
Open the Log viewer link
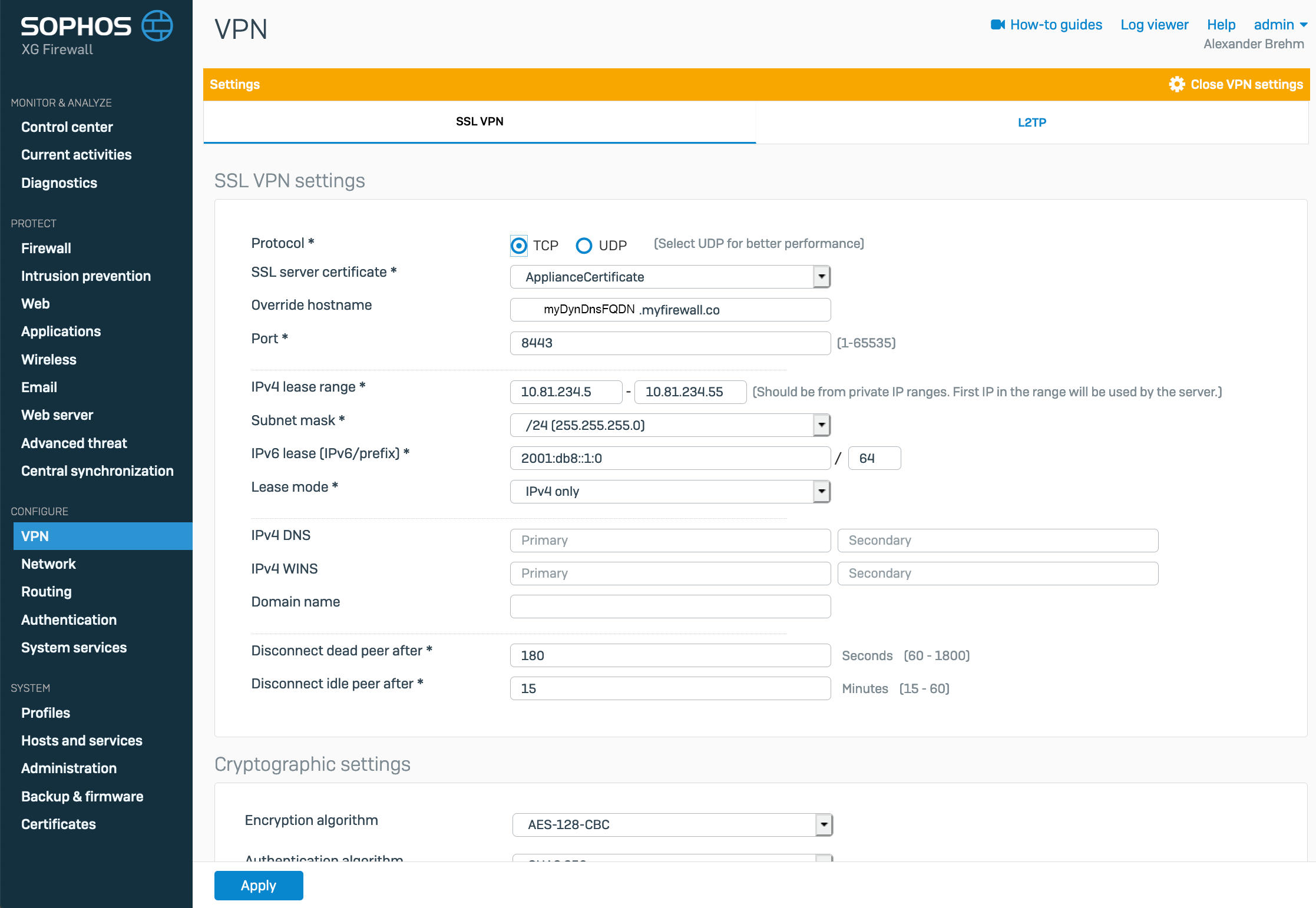[x=1154, y=25]
